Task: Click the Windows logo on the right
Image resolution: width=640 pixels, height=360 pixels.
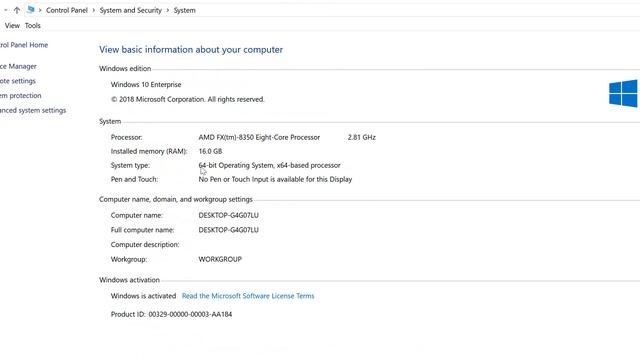Action: [x=623, y=93]
